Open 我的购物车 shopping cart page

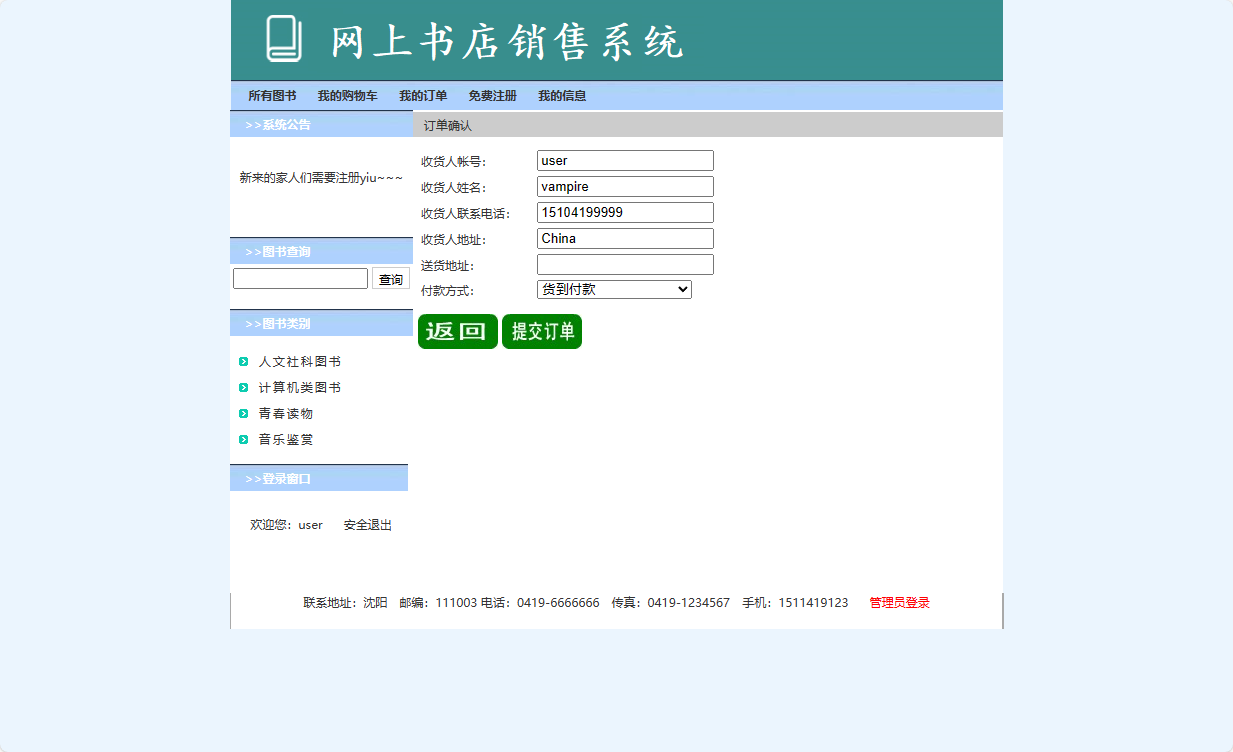click(x=347, y=95)
